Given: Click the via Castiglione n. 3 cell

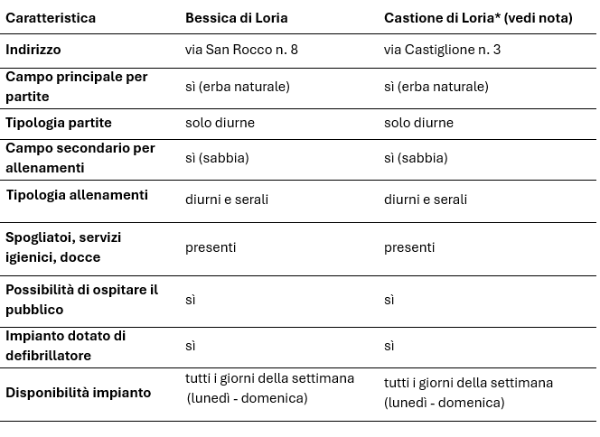Looking at the screenshot, I should click(x=442, y=50).
